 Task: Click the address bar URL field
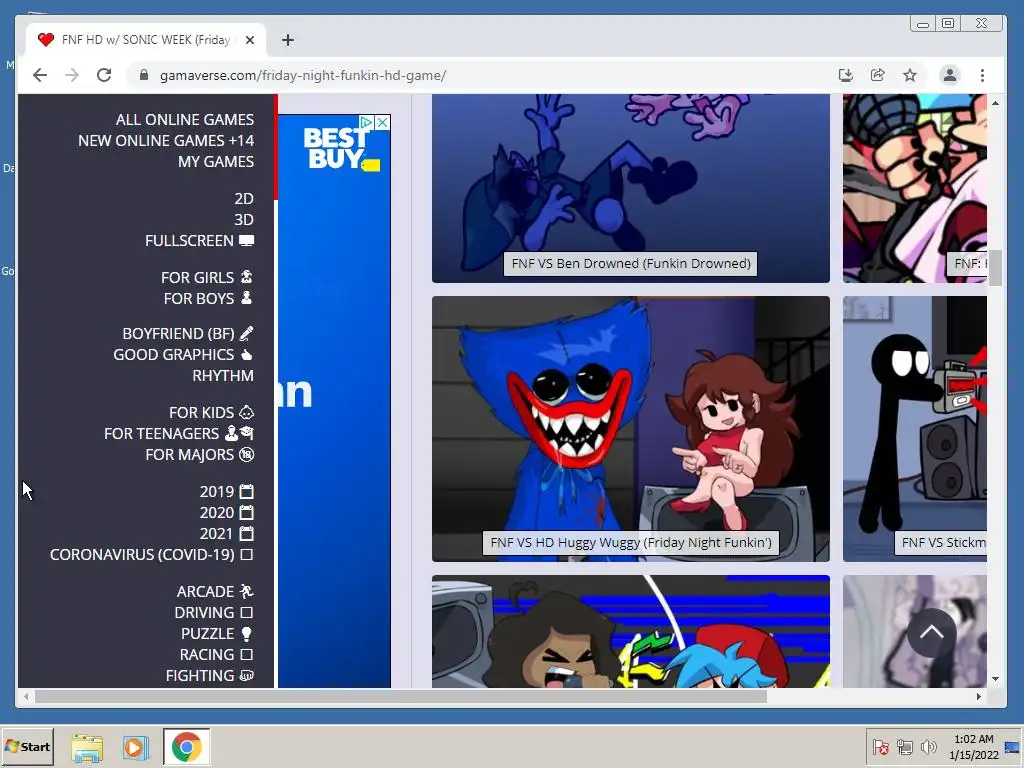pos(303,75)
